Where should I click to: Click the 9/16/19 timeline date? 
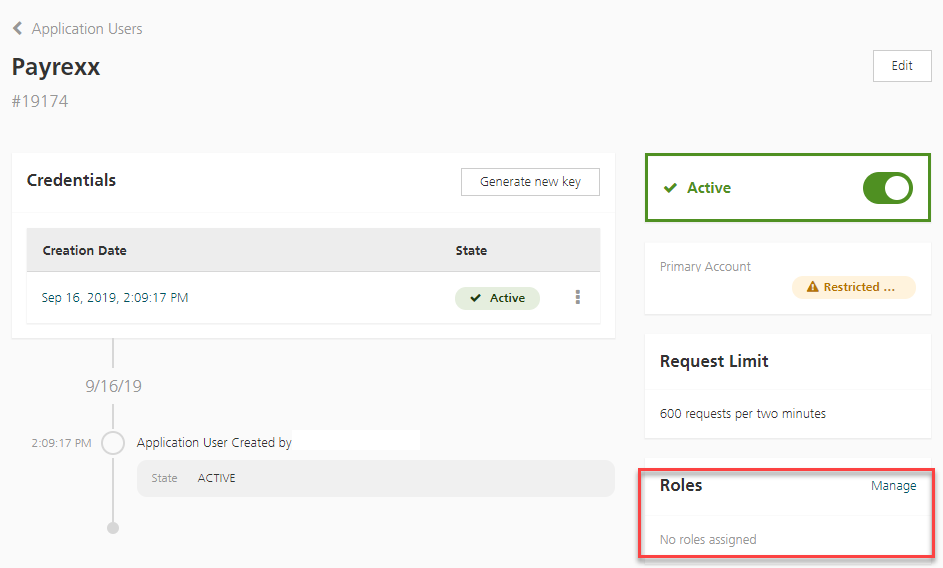(x=113, y=386)
